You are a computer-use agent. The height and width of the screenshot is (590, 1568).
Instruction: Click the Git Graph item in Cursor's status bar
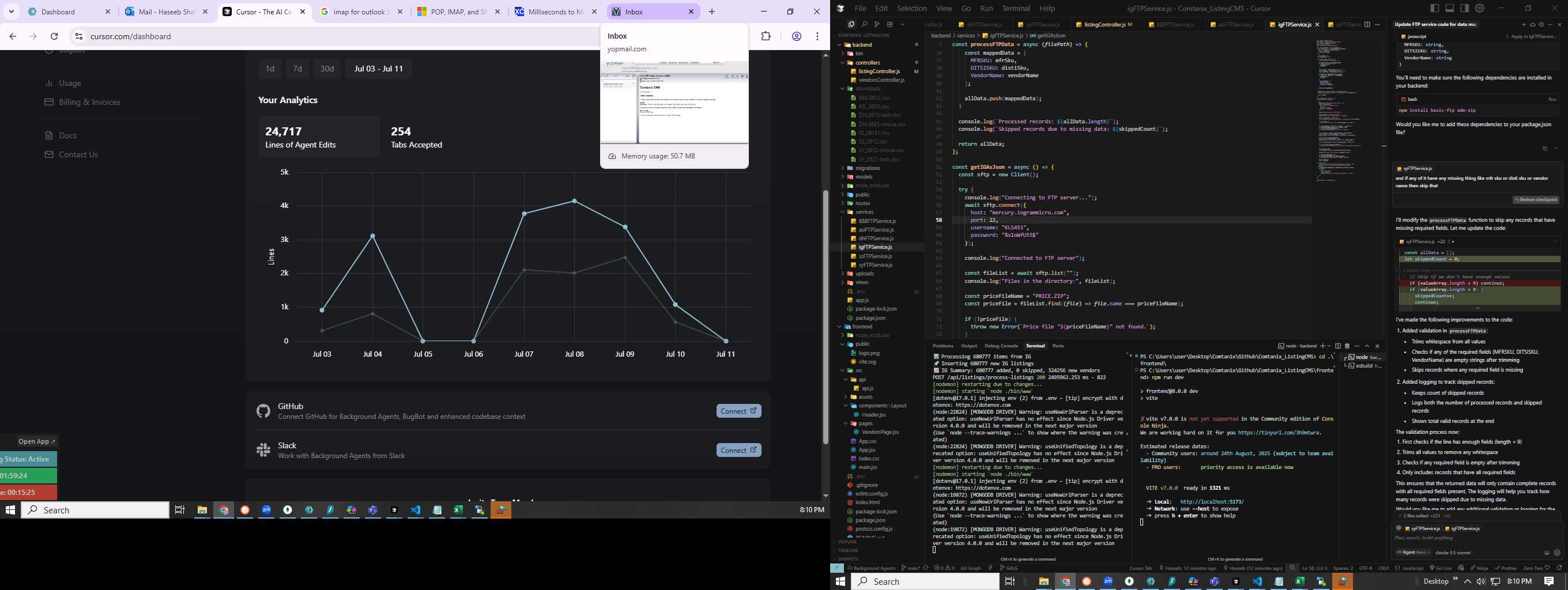[970, 568]
